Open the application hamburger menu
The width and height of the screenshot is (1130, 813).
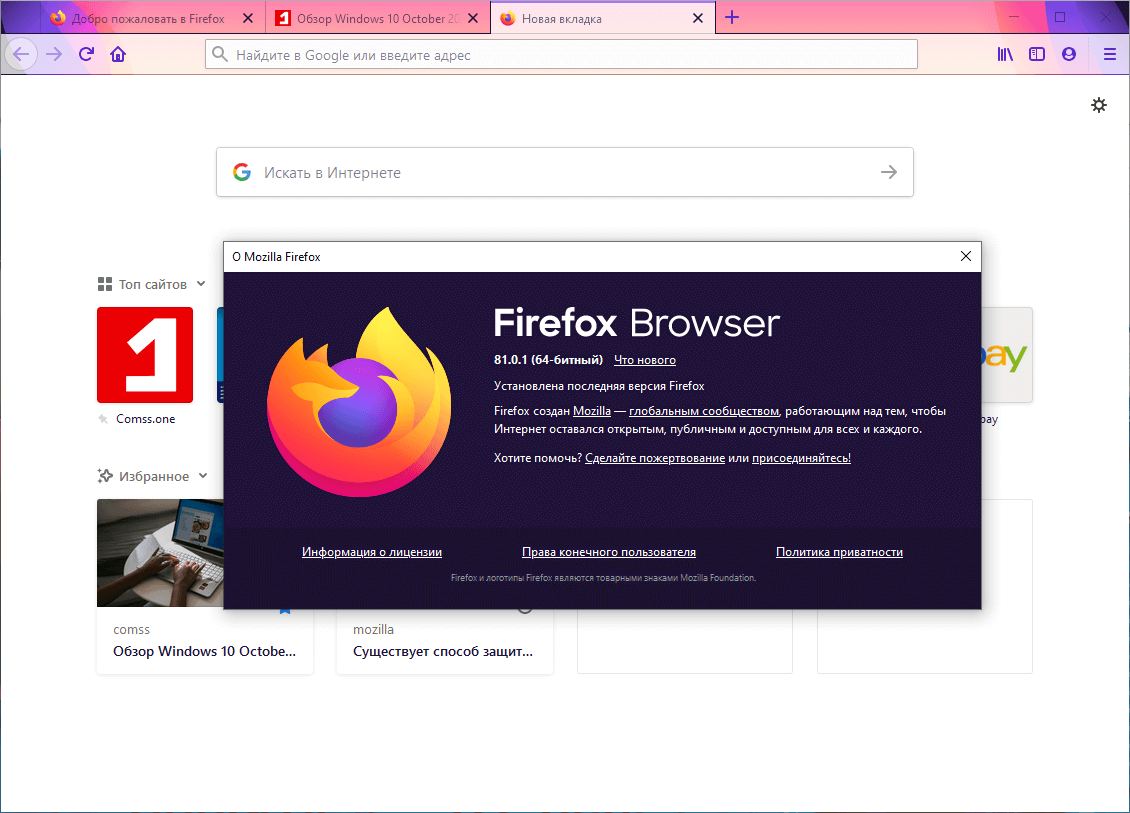(1109, 54)
